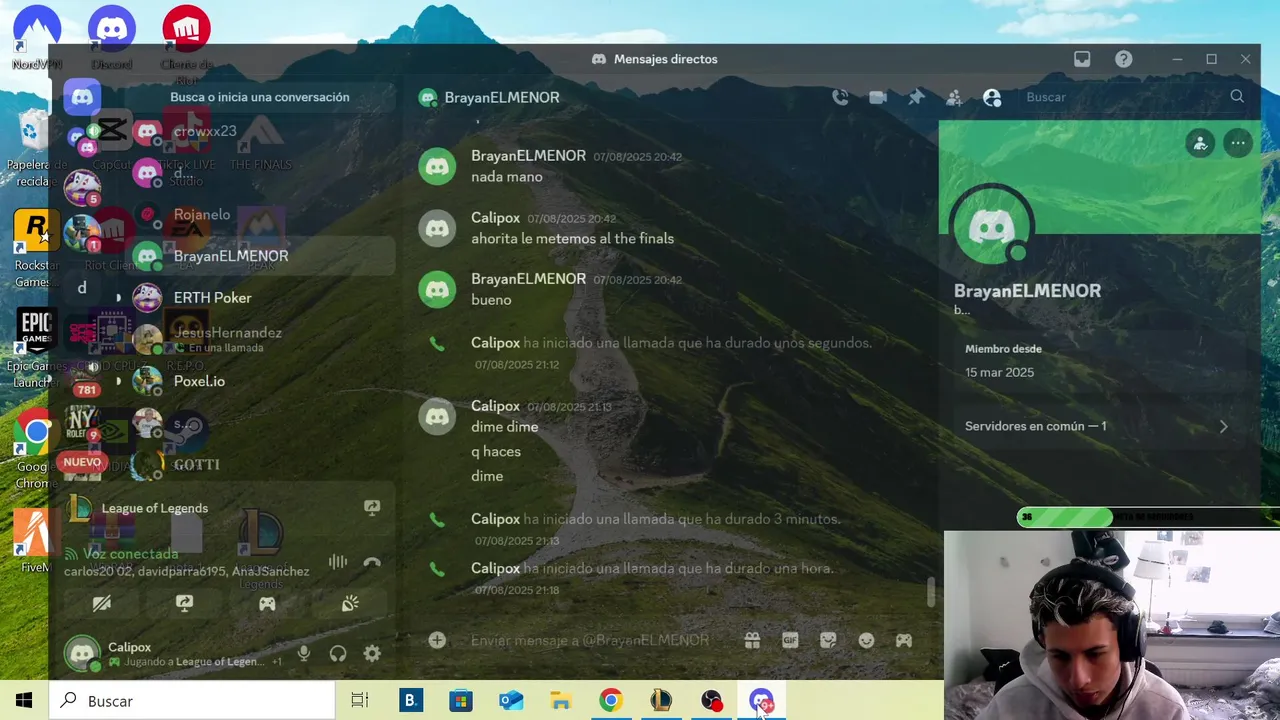Viewport: 1280px width, 720px height.
Task: Click 'BrayanELMENOR' name in profile panel
Action: 1027,291
